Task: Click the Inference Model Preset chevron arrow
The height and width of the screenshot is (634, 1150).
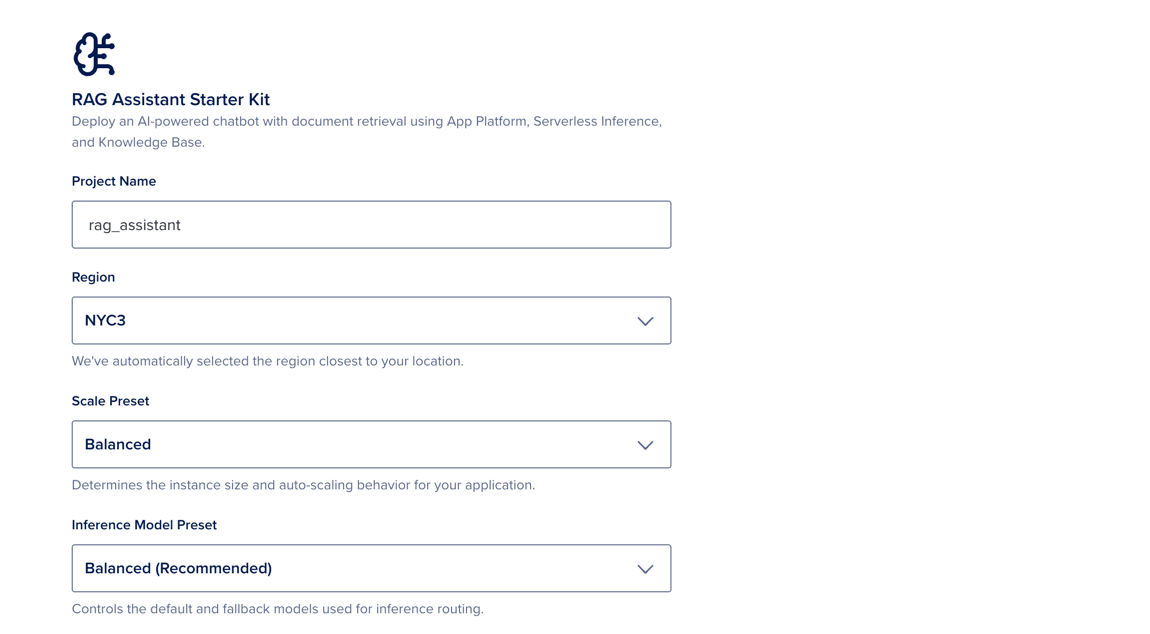Action: [645, 568]
